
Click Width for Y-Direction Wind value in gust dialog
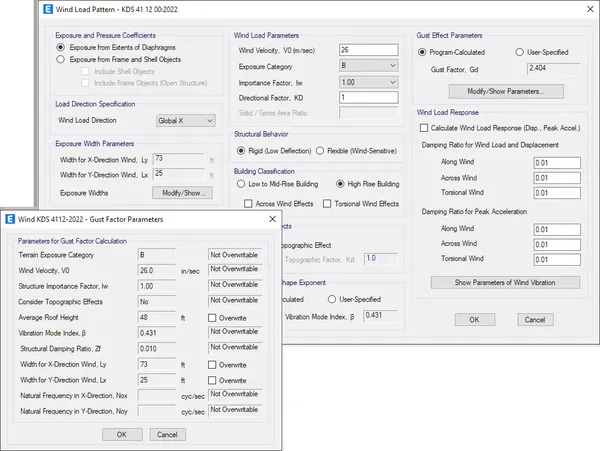coord(157,380)
